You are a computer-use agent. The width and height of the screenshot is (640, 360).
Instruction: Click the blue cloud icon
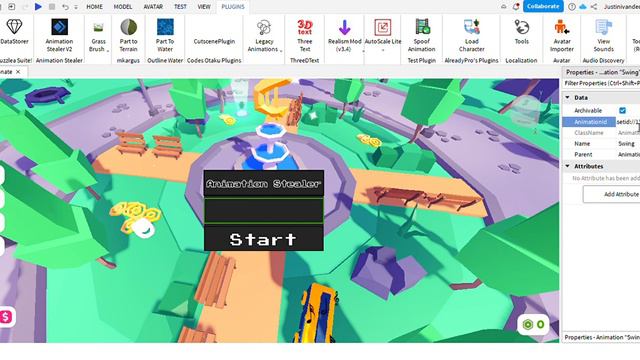pyautogui.click(x=583, y=7)
